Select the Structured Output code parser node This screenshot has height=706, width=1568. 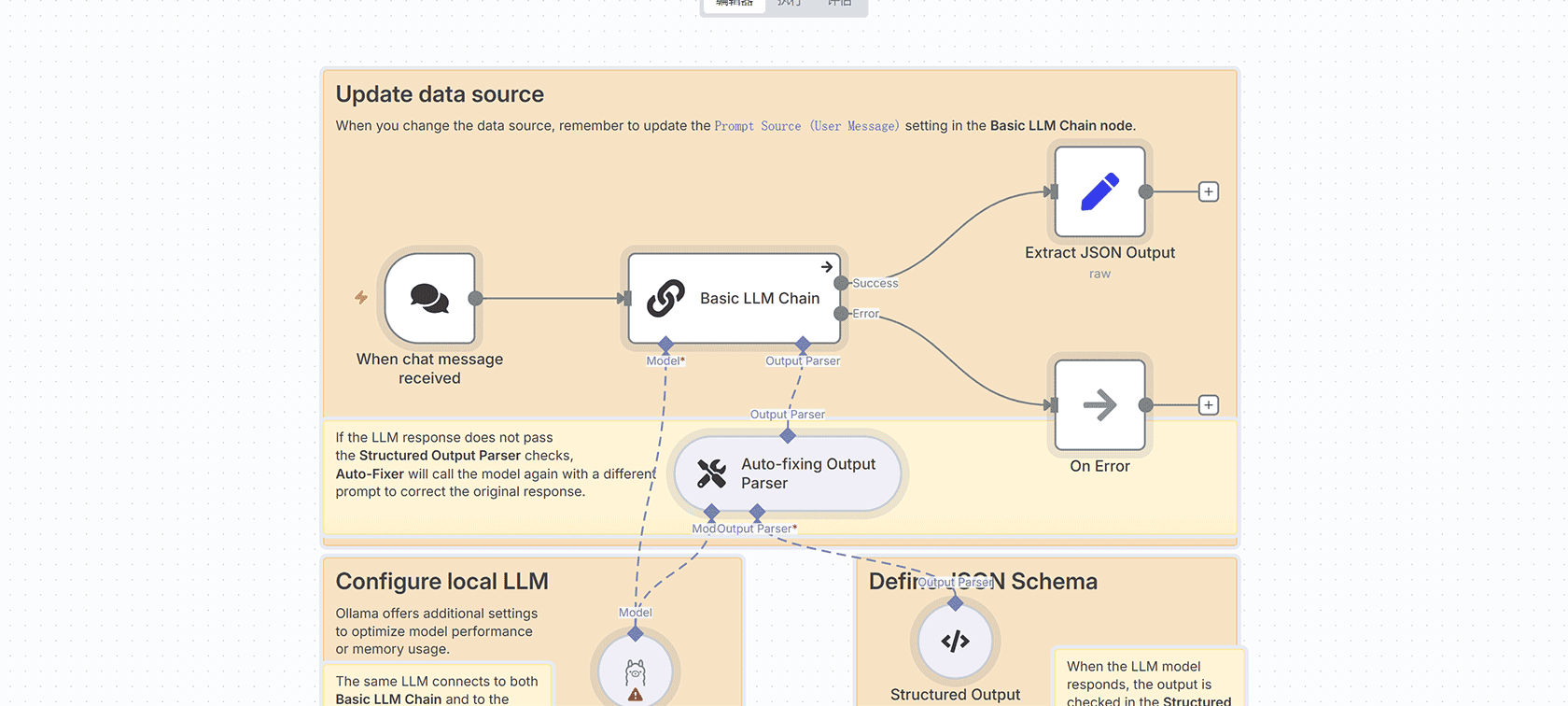(x=955, y=642)
